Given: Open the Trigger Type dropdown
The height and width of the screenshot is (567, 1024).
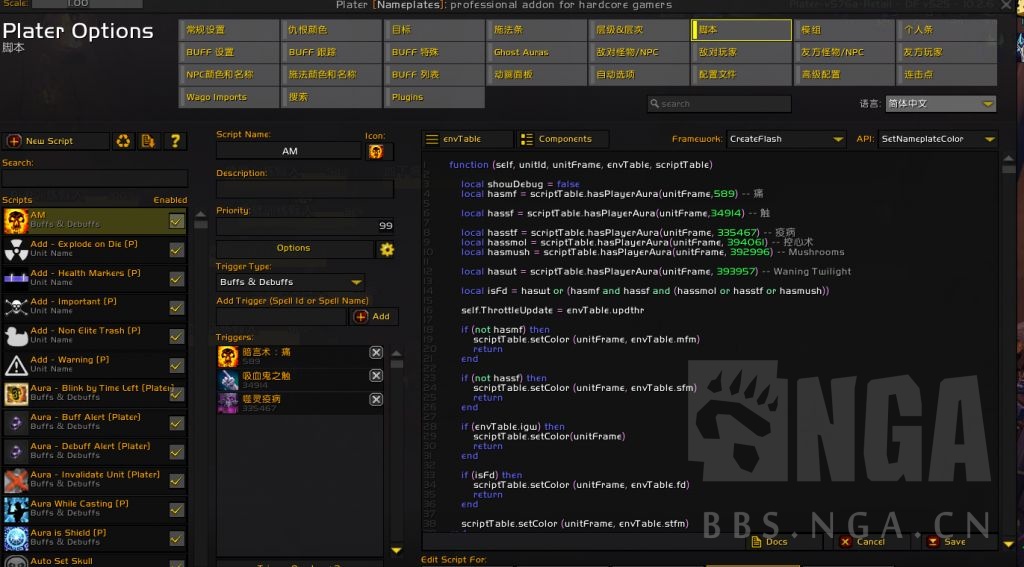Looking at the screenshot, I should [x=290, y=283].
